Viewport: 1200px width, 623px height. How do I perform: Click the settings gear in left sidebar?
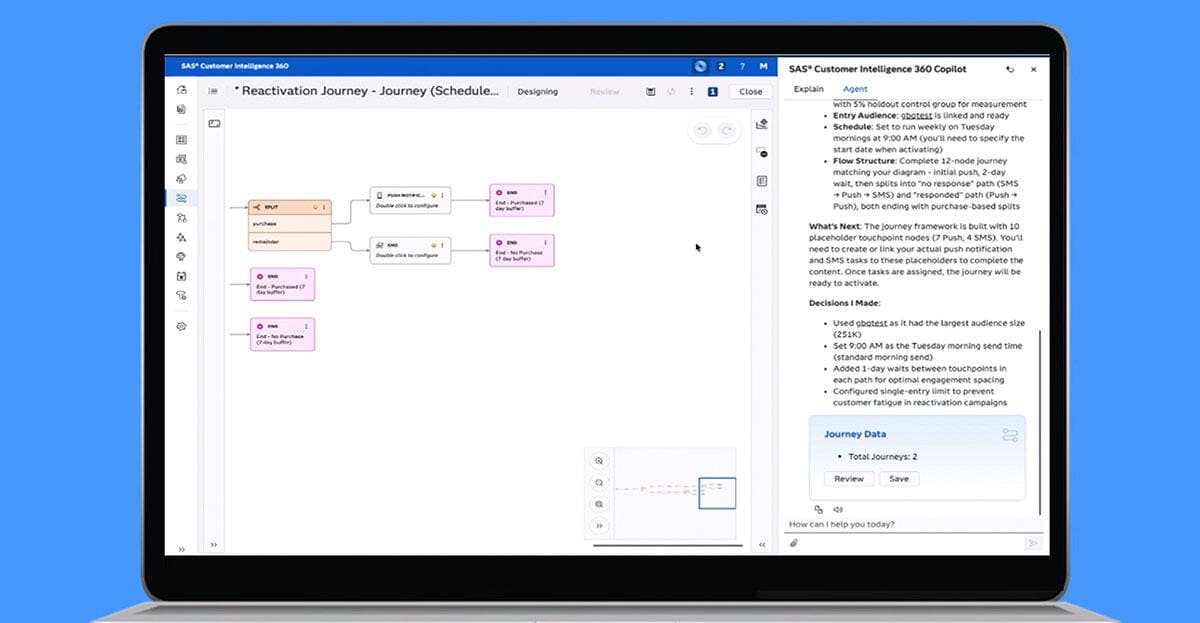click(181, 326)
